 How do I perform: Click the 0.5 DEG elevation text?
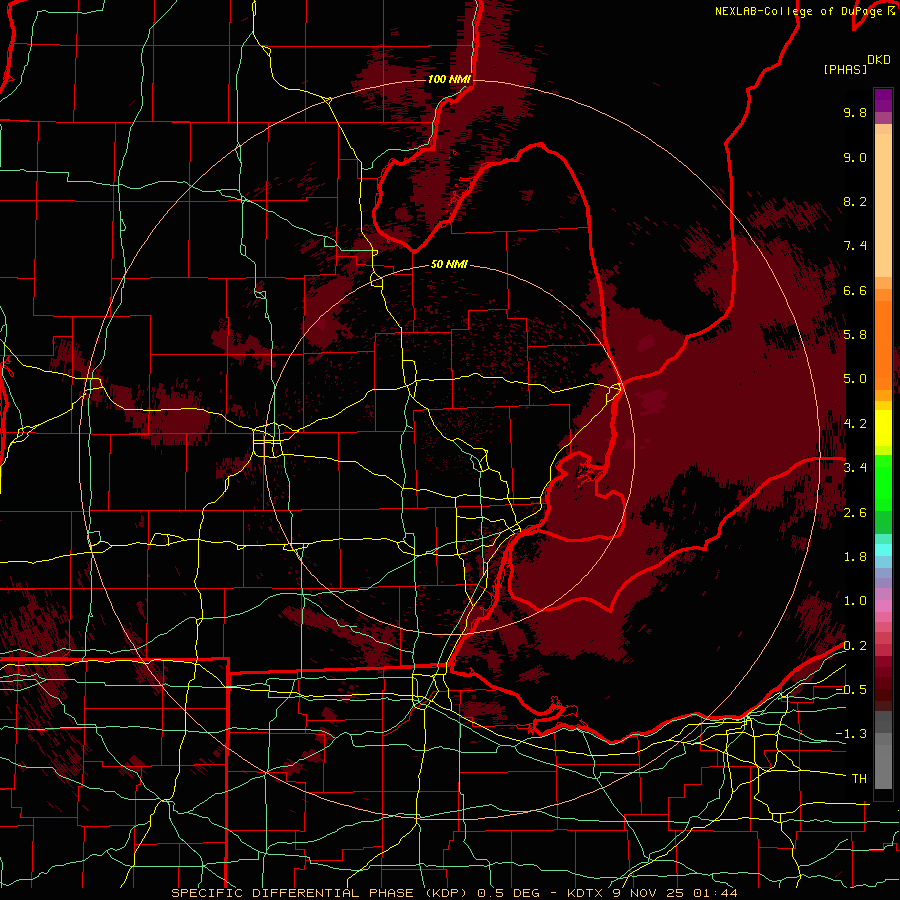coord(509,893)
